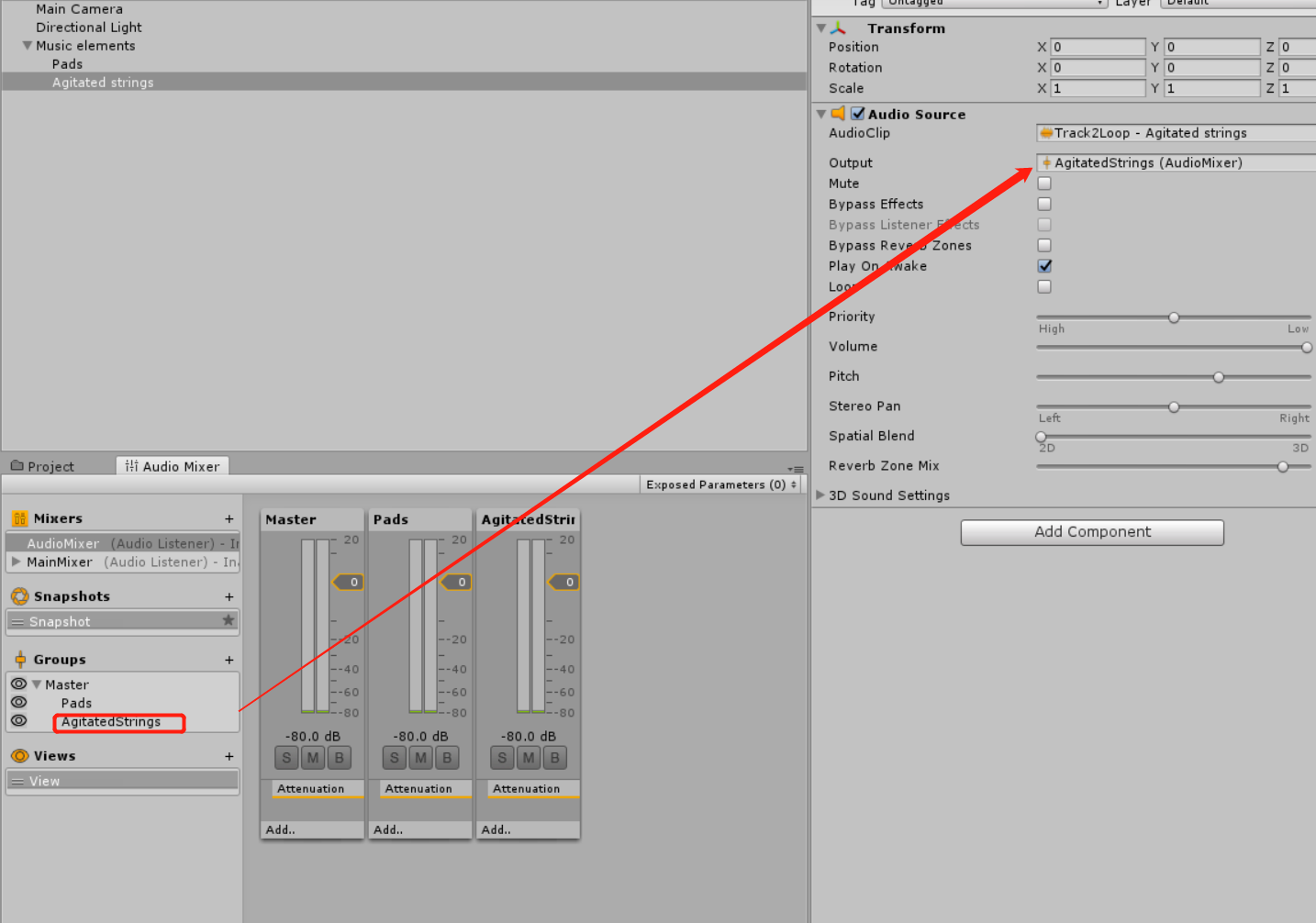Click the Groups section icon
The image size is (1316, 923).
(x=20, y=660)
